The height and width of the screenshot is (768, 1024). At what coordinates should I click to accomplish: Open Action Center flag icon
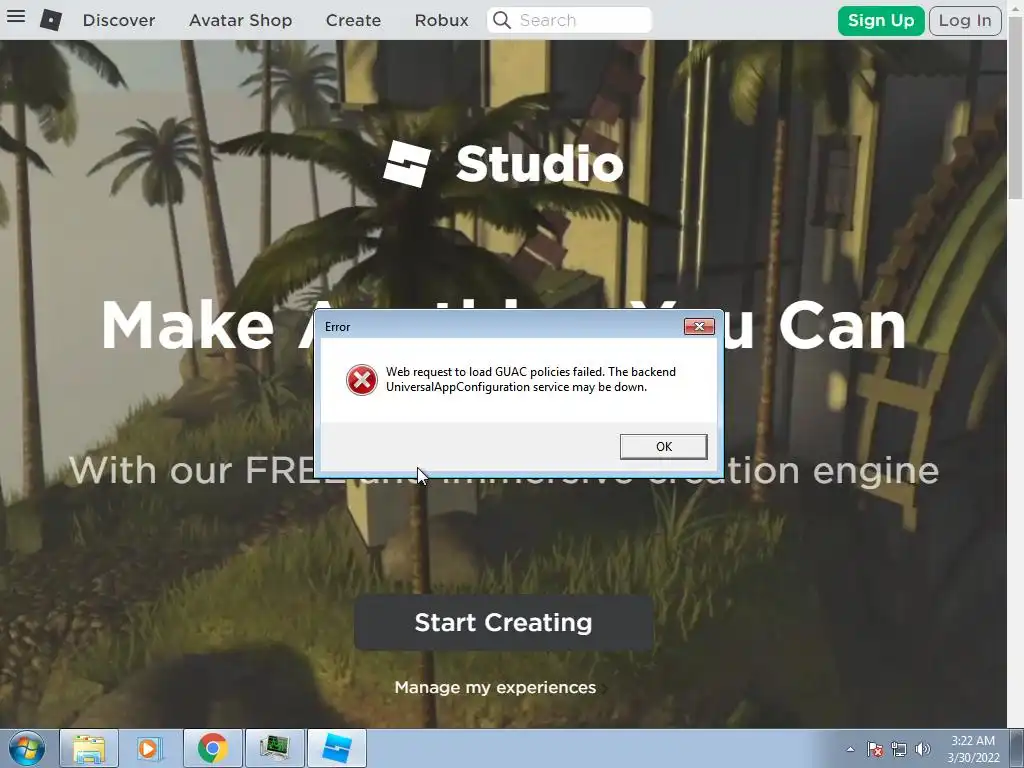[874, 749]
